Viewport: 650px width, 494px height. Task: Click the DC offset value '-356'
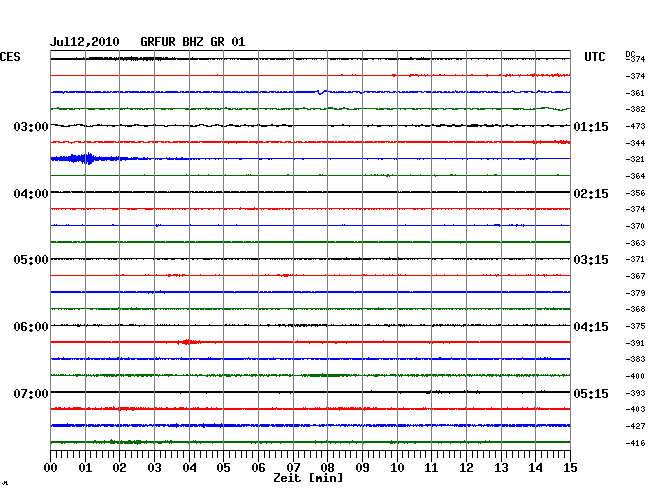(635, 193)
